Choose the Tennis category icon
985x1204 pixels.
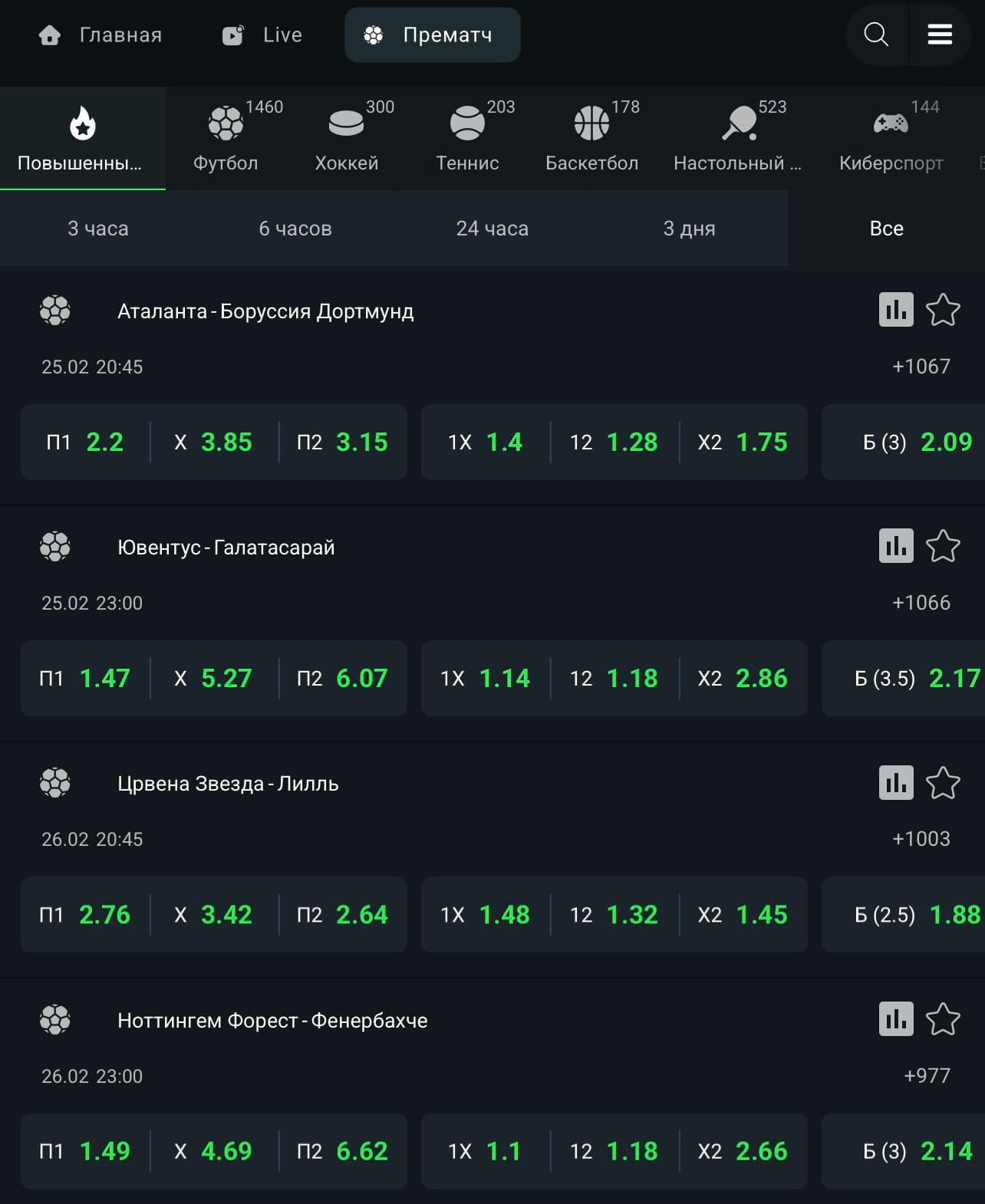pyautogui.click(x=467, y=123)
